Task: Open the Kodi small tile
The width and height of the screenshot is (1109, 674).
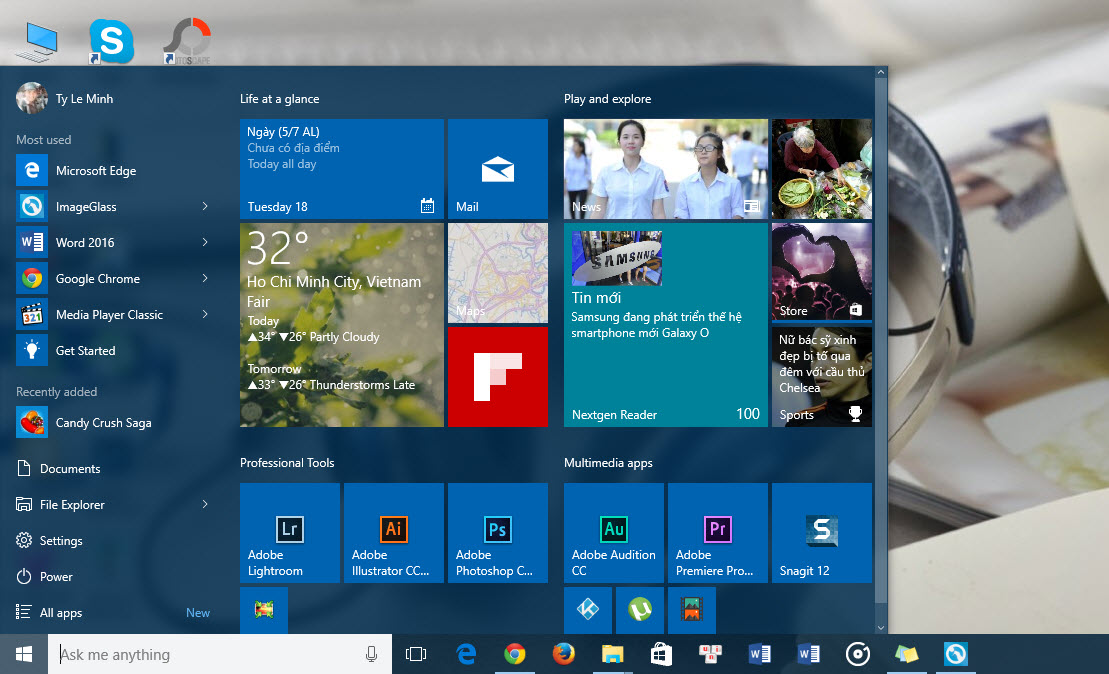Action: 588,610
